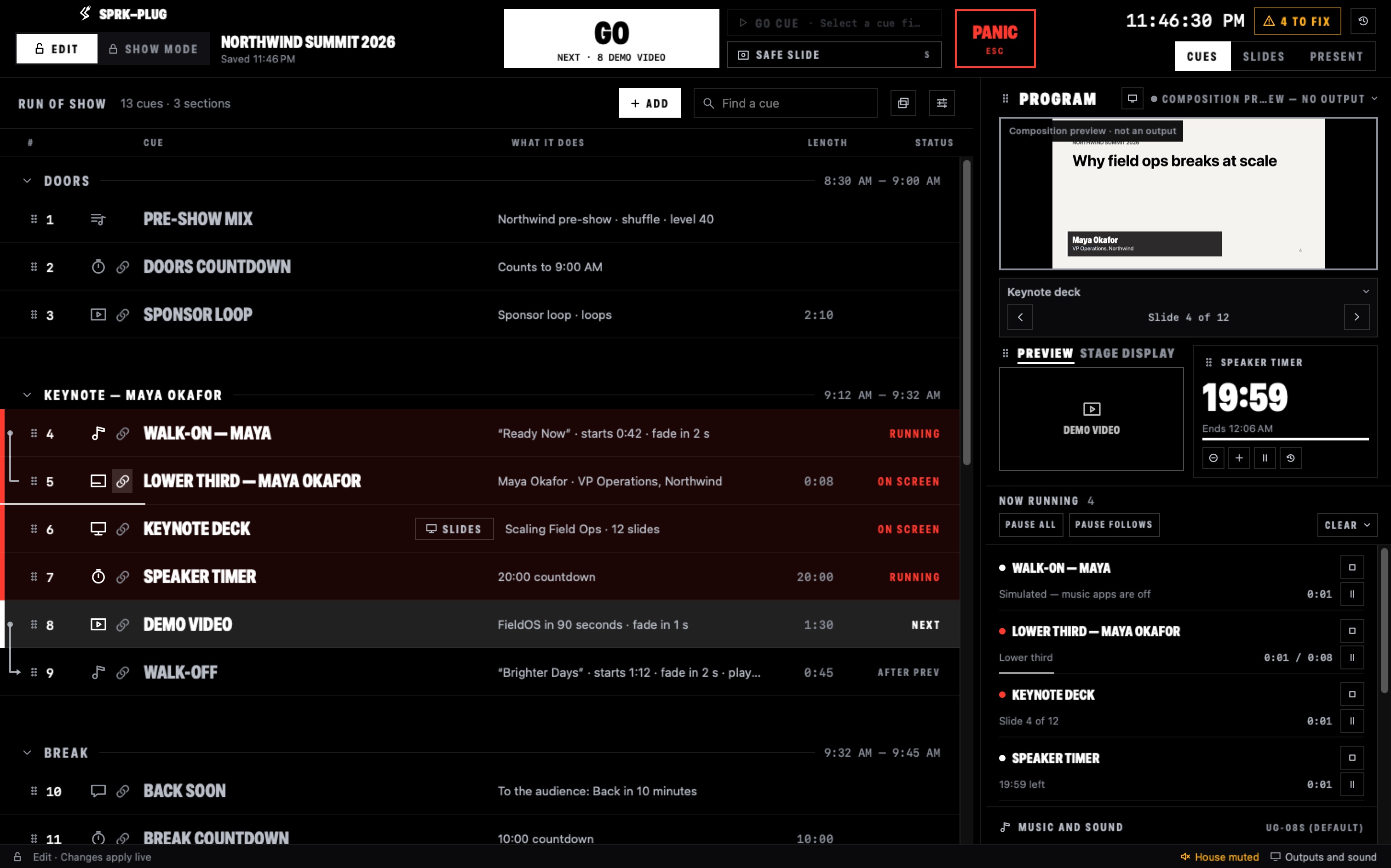1391x868 pixels.
Task: Click the link icon on Lower Third cue 5
Action: [122, 481]
